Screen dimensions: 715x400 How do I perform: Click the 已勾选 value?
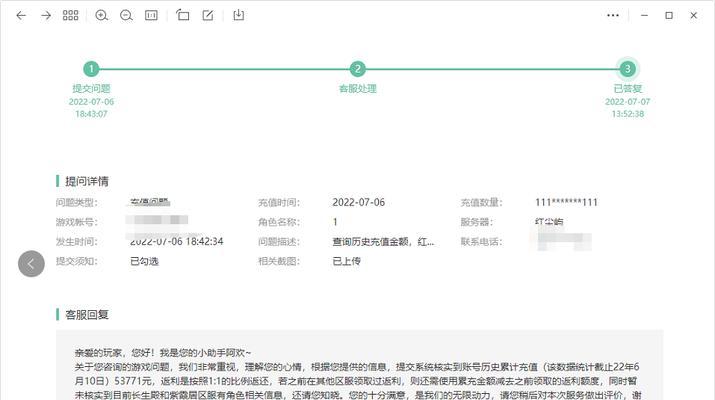(144, 261)
